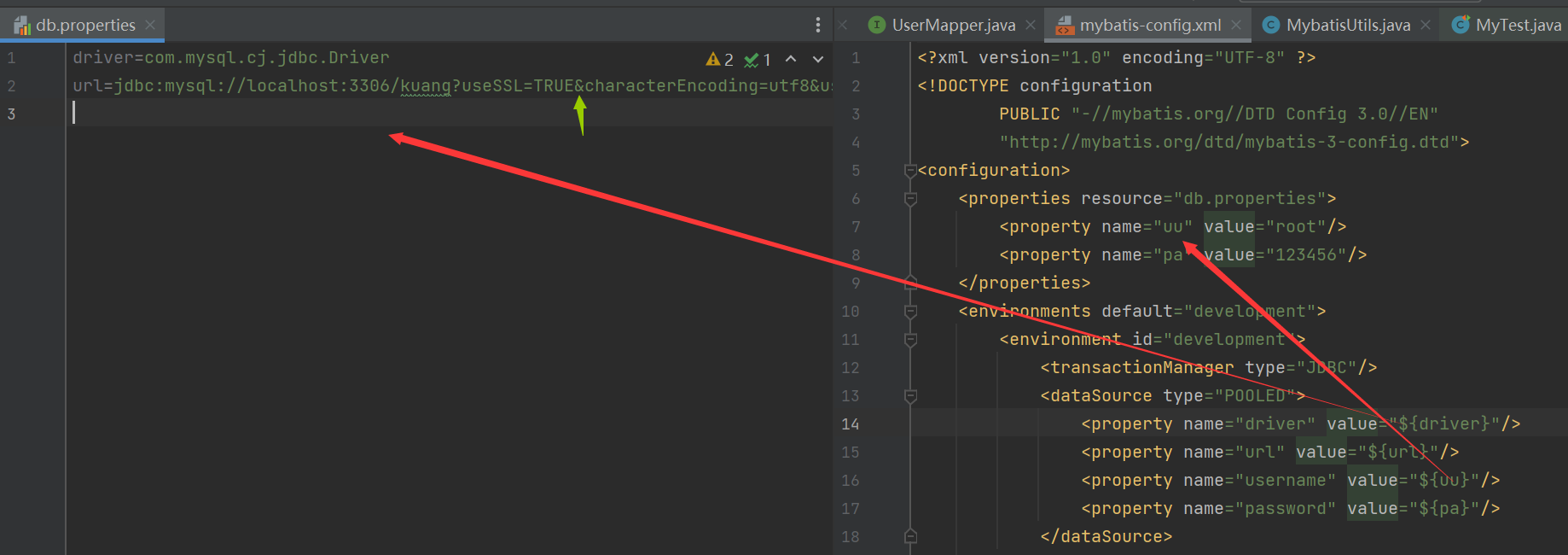Click the mybatis-3-config.dtd URL string
1568x555 pixels.
(1229, 142)
